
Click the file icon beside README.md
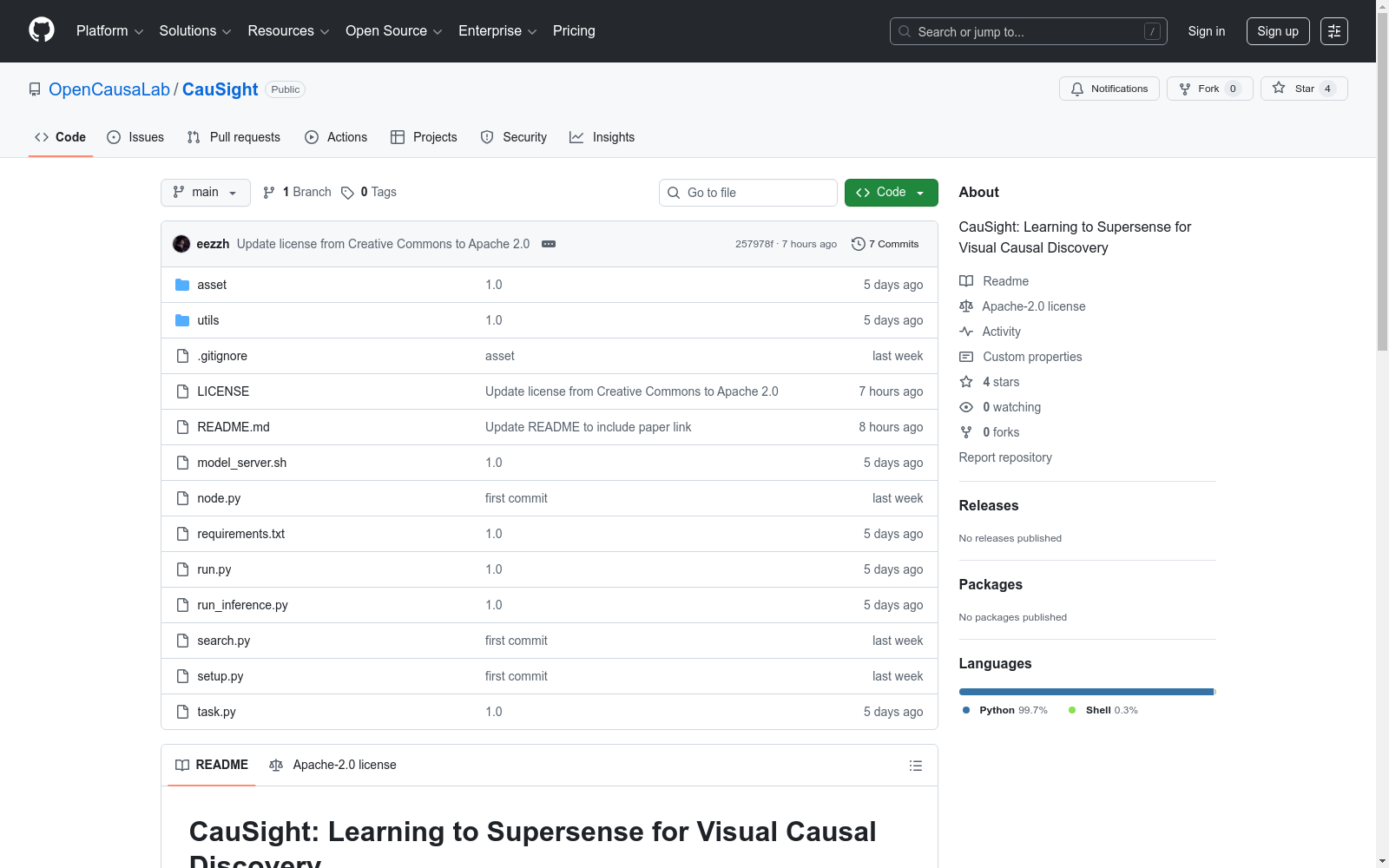click(182, 427)
